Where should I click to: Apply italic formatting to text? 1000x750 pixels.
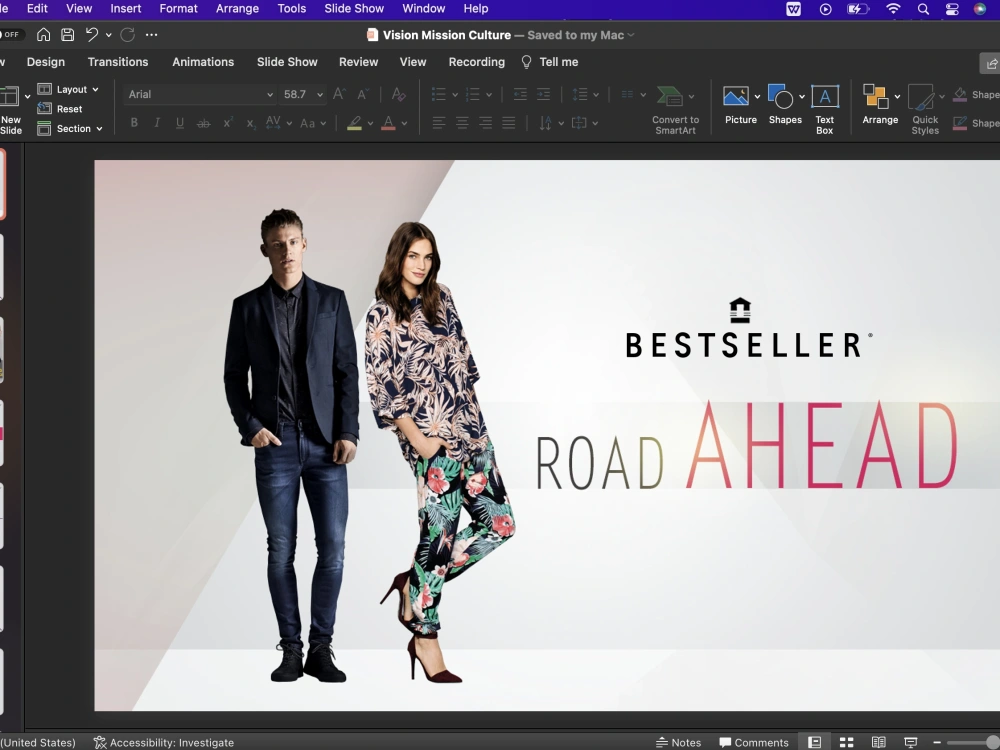(x=157, y=122)
